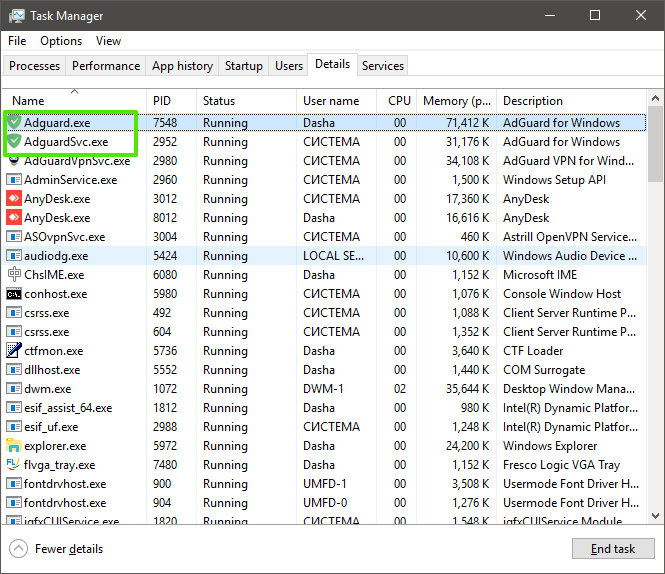Viewport: 665px width, 574px height.
Task: Open the View menu
Action: (x=108, y=41)
